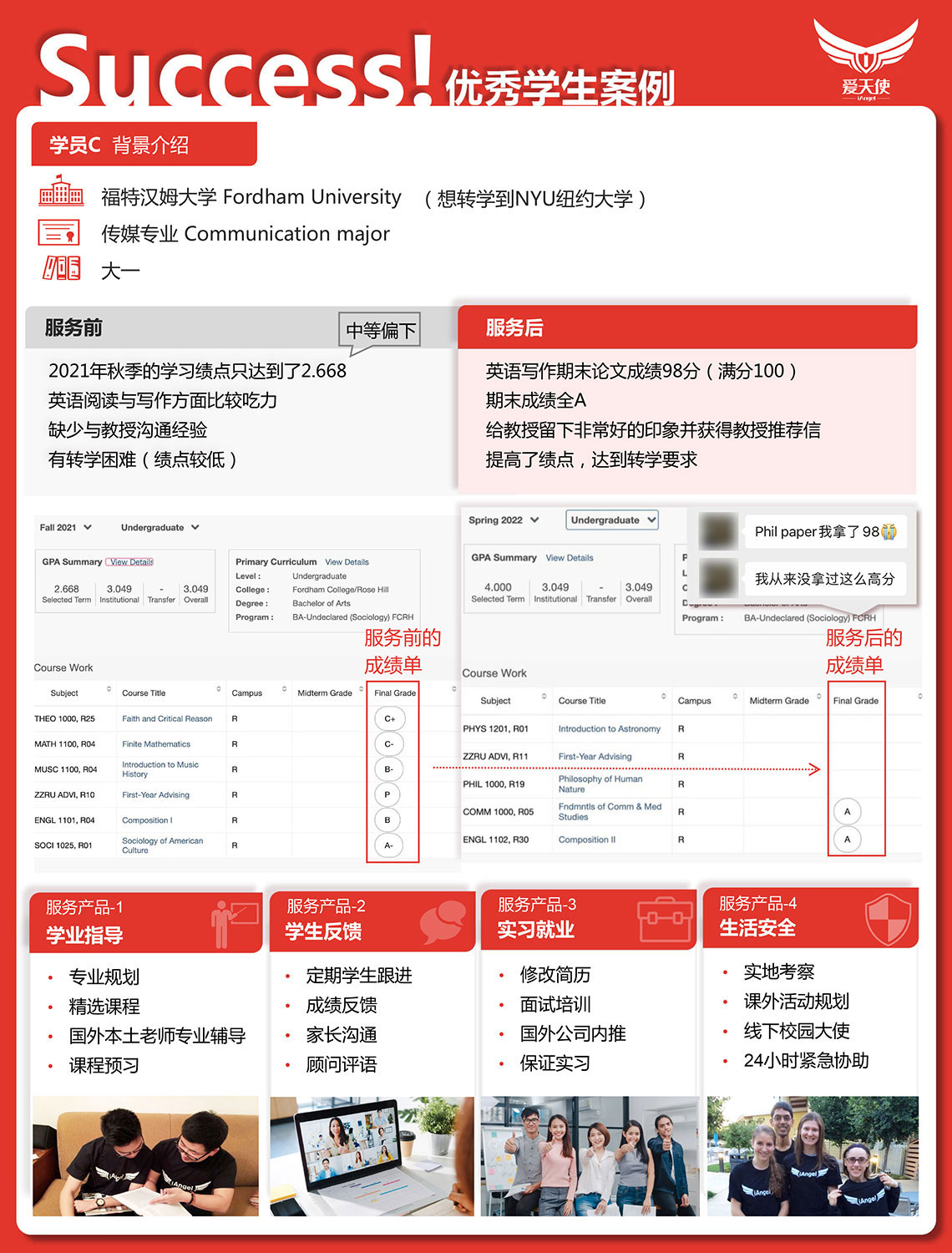Click the blurred avatar beside Phil paper message
Image resolution: width=952 pixels, height=1253 pixels.
718,531
